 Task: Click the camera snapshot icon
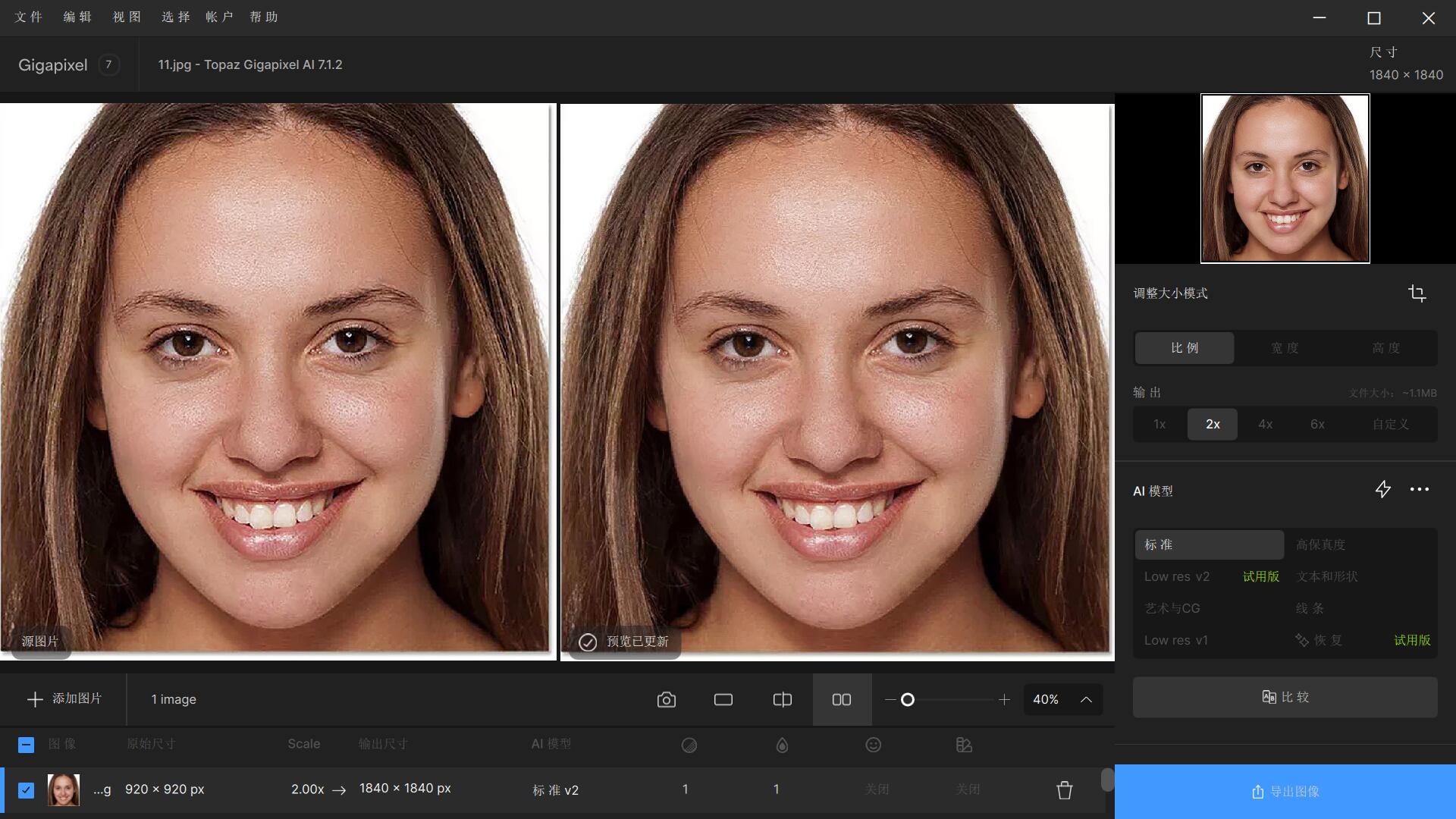tap(666, 700)
